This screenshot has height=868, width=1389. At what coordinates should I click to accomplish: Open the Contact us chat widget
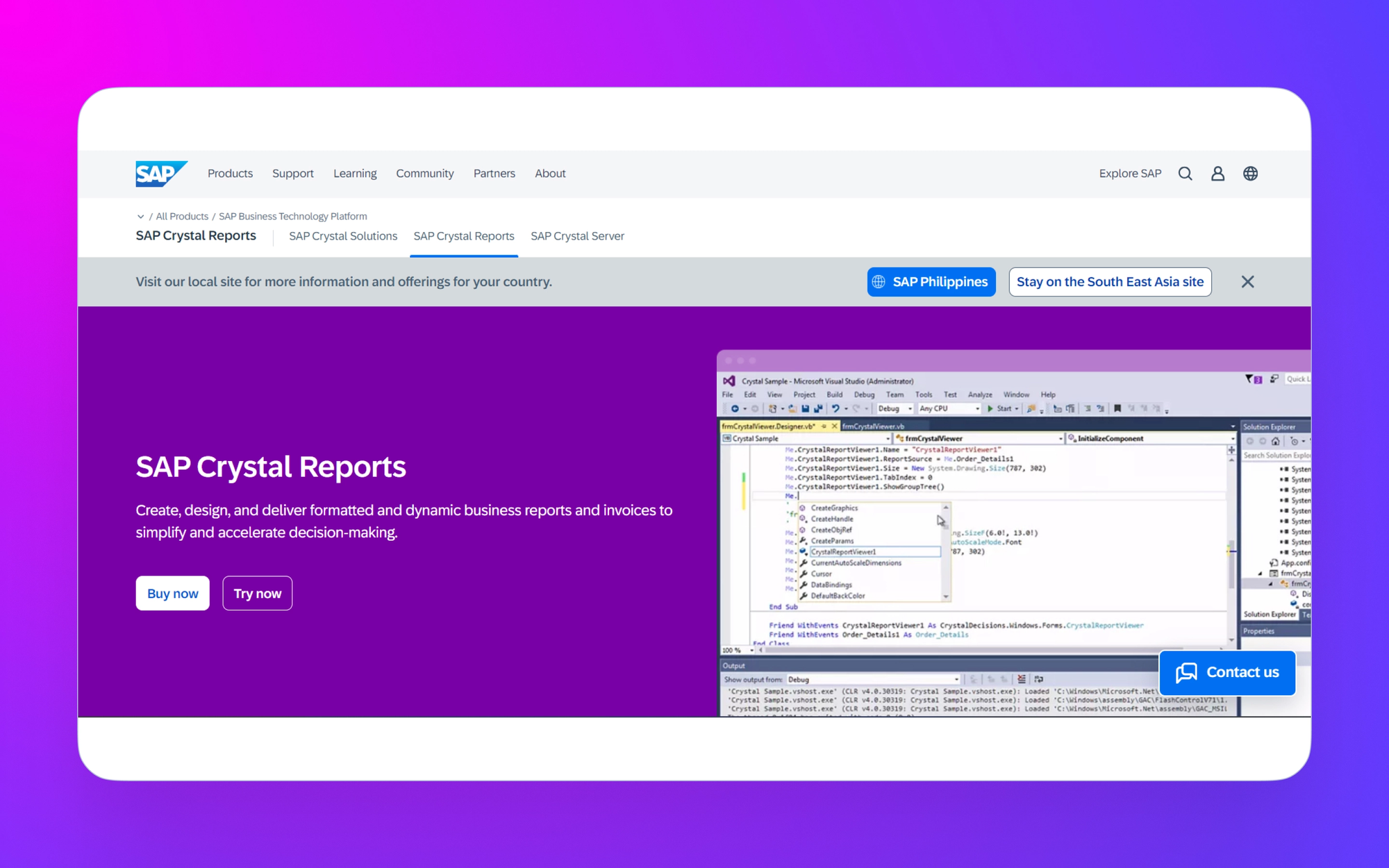[1227, 672]
